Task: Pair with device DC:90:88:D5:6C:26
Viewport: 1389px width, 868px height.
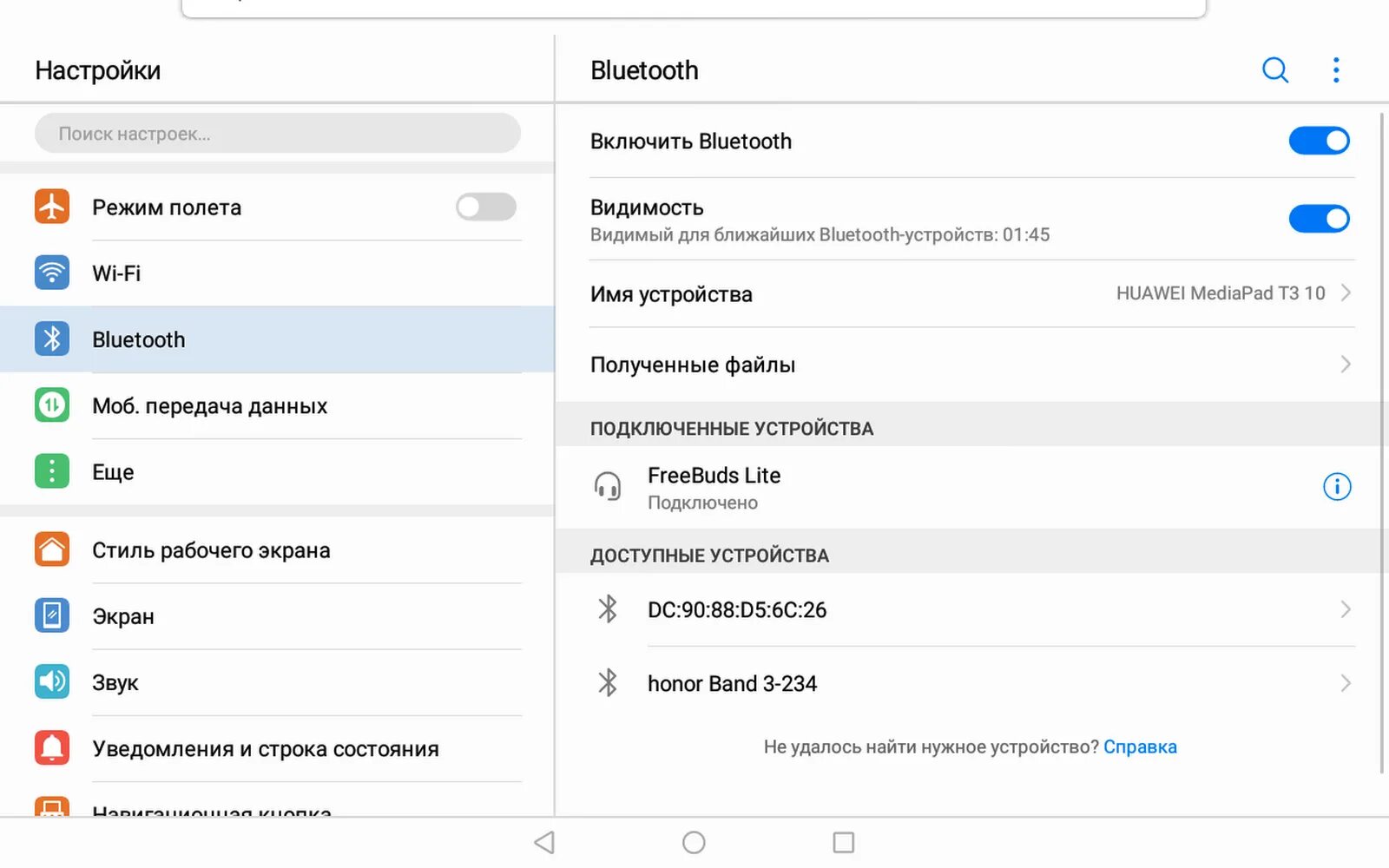Action: click(x=737, y=610)
